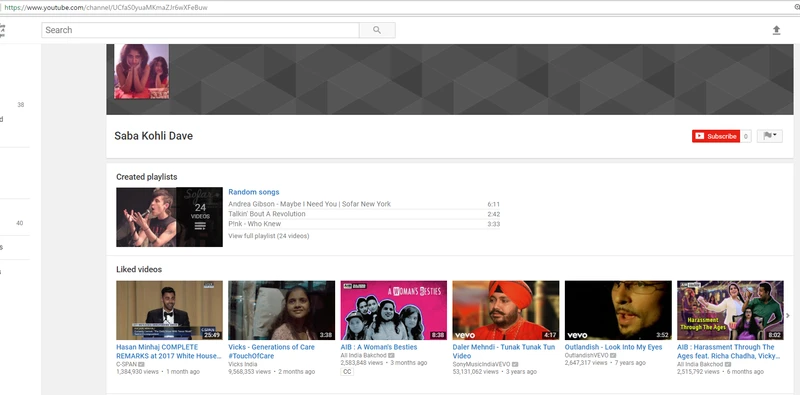The width and height of the screenshot is (800, 395).
Task: Open the Random songs playlist thumbnail
Action: 169,217
